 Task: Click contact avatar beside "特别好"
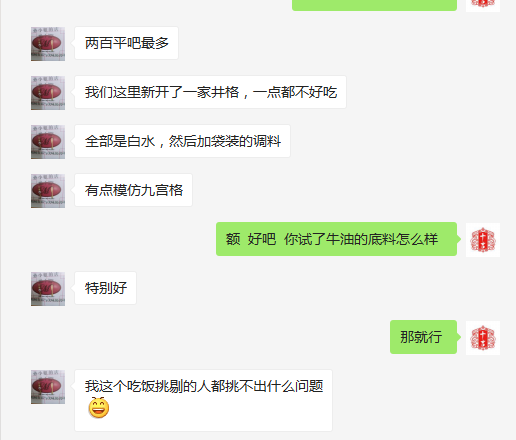[48, 289]
